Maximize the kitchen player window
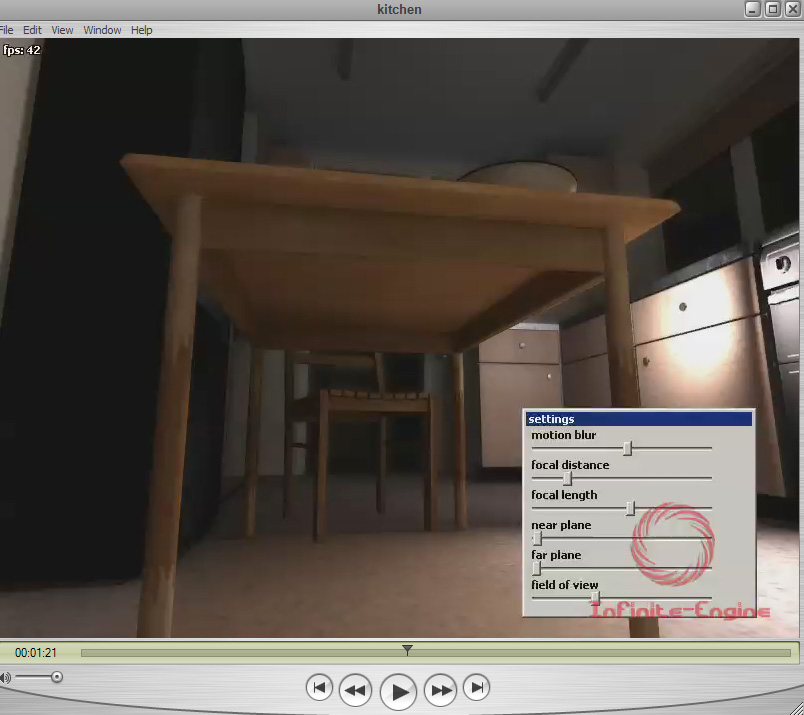The width and height of the screenshot is (804, 715). [x=772, y=9]
